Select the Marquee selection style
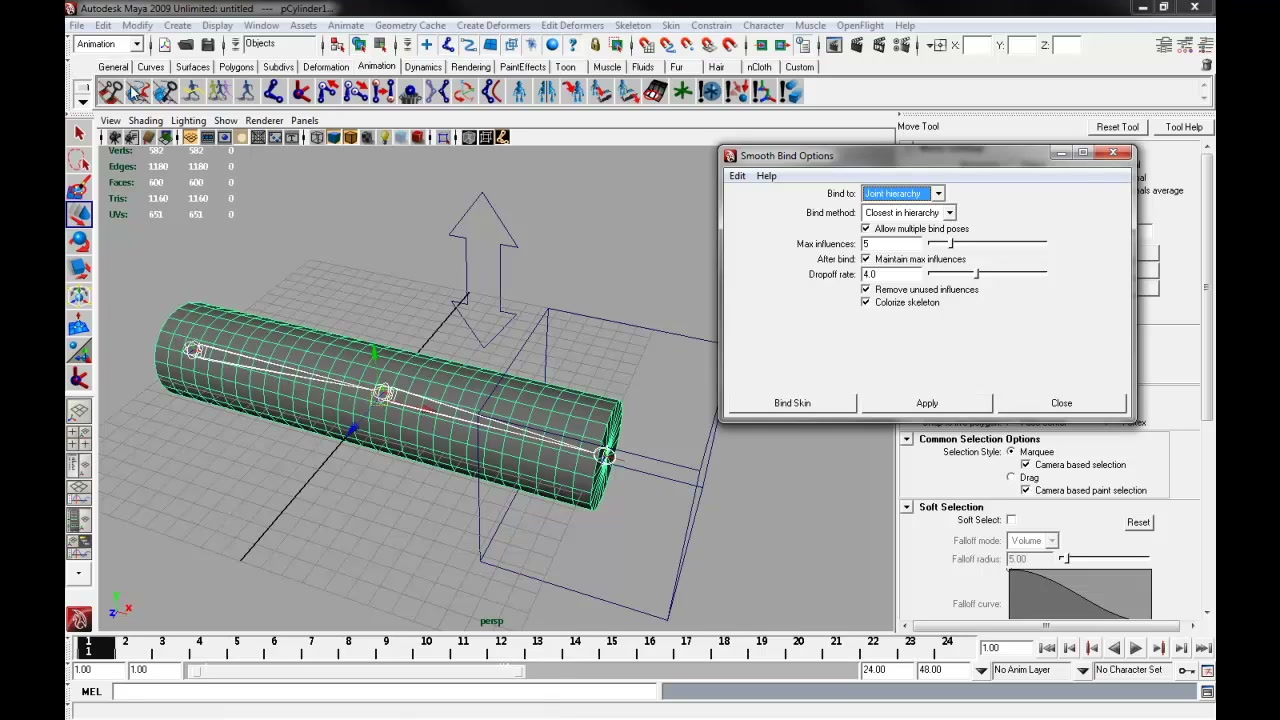1280x720 pixels. point(1011,452)
